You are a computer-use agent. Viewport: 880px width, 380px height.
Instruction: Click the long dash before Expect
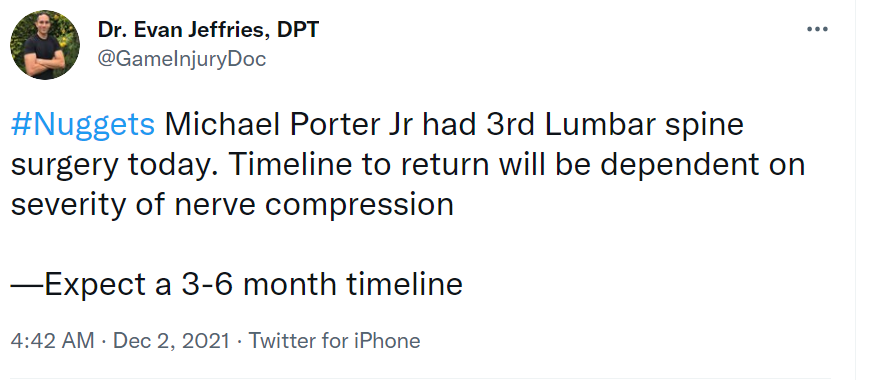[x=27, y=285]
